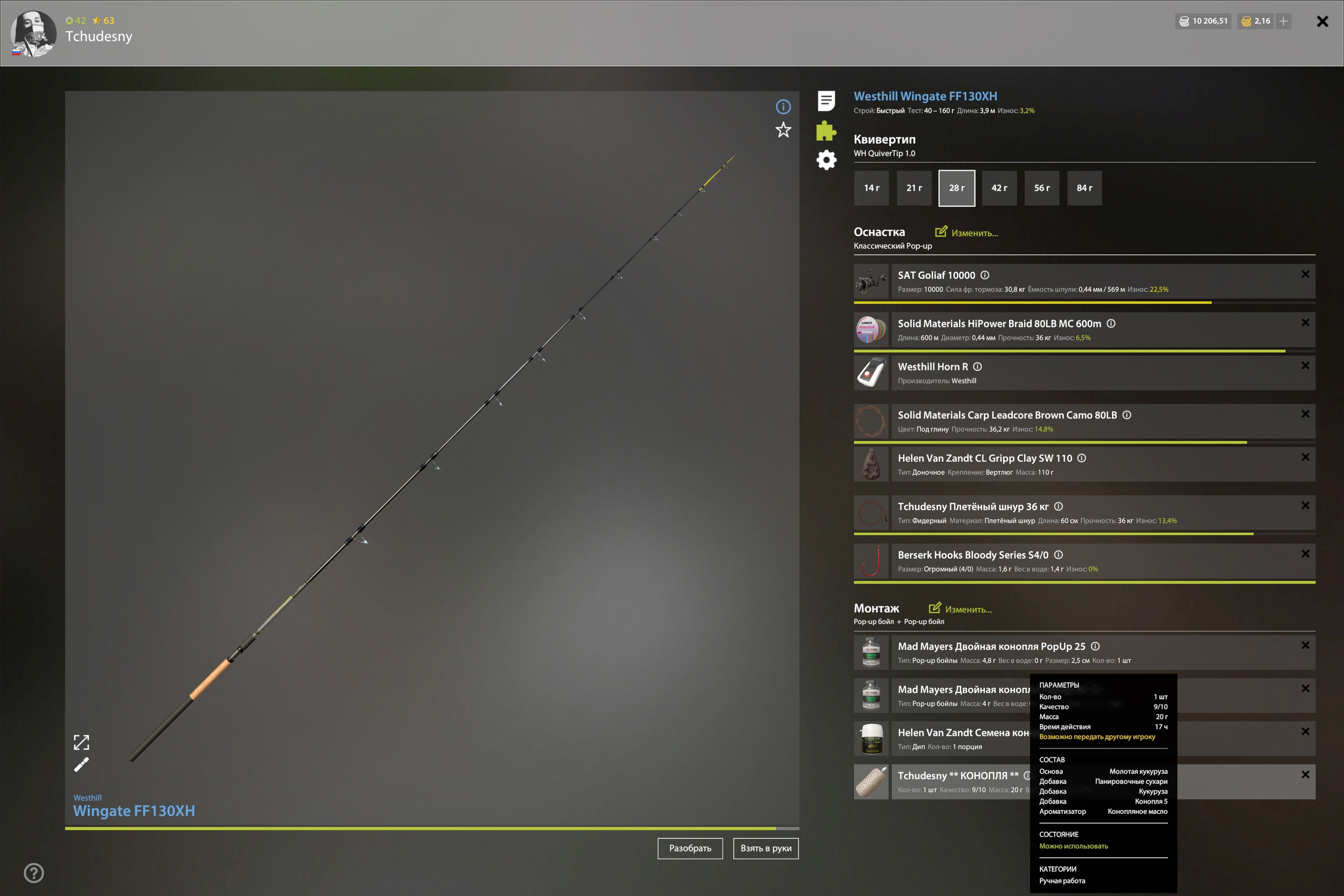Remove Двойная конопля PopUp 25 bait
This screenshot has width=1344, height=896.
[1305, 646]
